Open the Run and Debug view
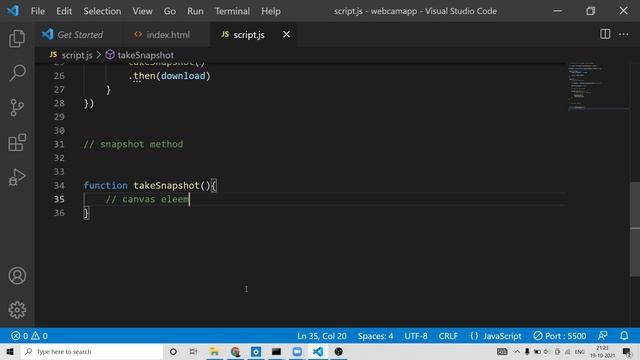Image resolution: width=640 pixels, height=360 pixels. coord(17,177)
